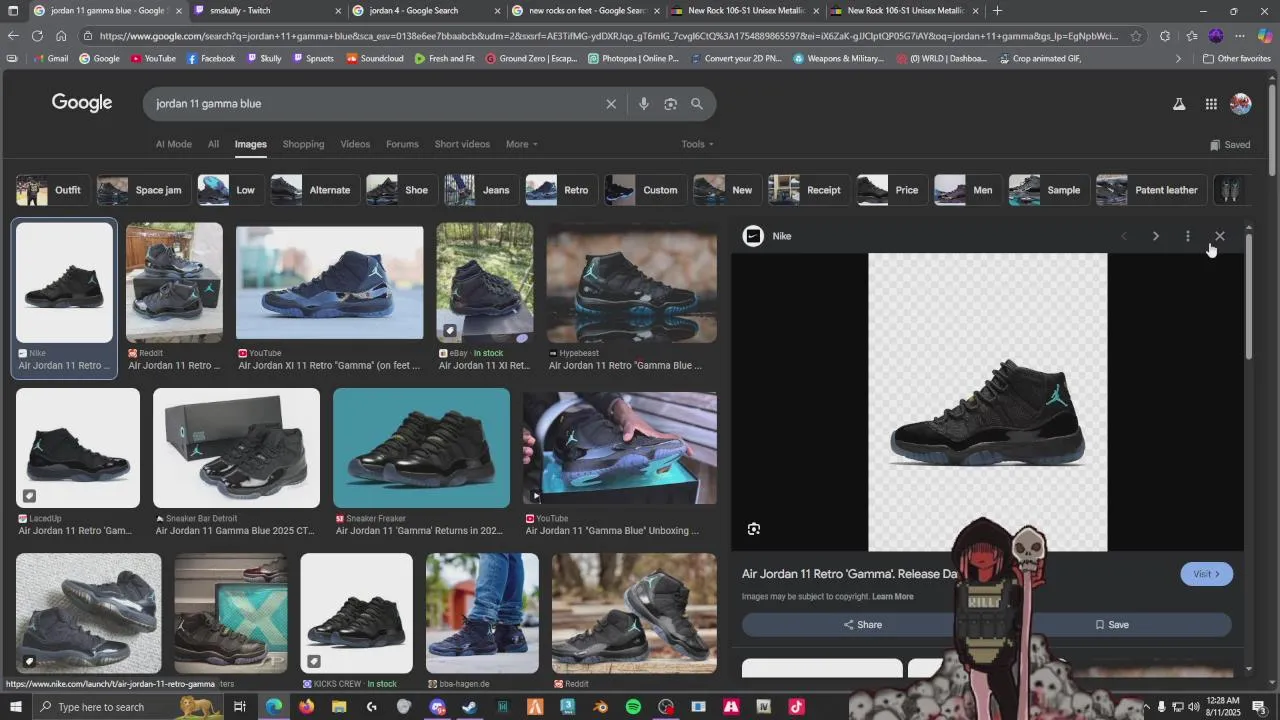Open Sneaker Freaker Gamma Returns image
Screen dimensions: 1280x720
pyautogui.click(x=421, y=448)
